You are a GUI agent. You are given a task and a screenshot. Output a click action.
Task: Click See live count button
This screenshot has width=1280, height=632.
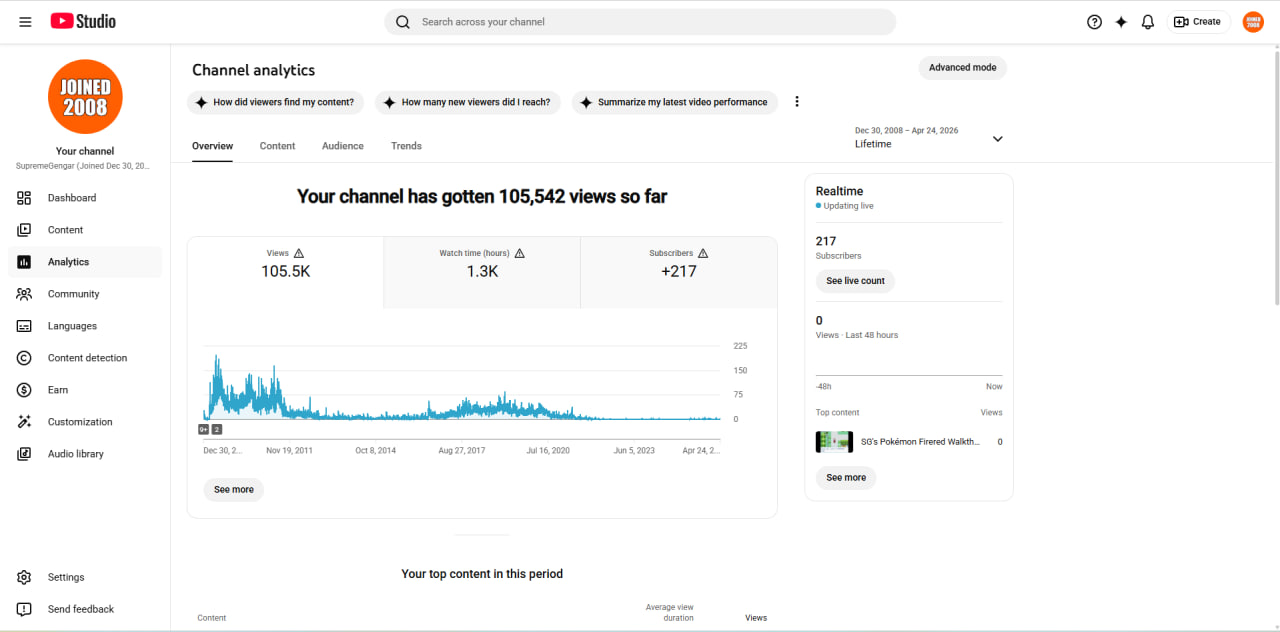tap(855, 281)
